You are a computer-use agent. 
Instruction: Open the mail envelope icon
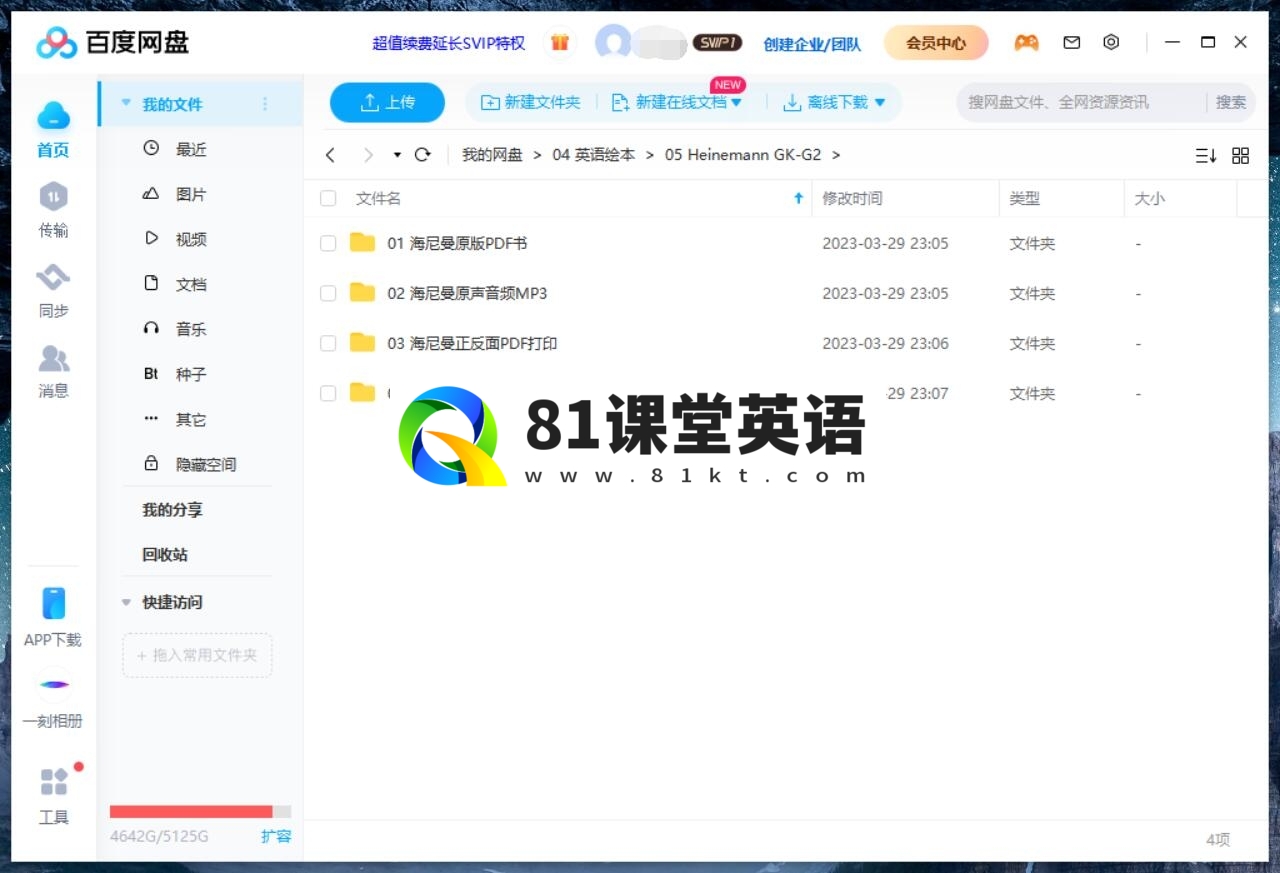click(x=1071, y=43)
